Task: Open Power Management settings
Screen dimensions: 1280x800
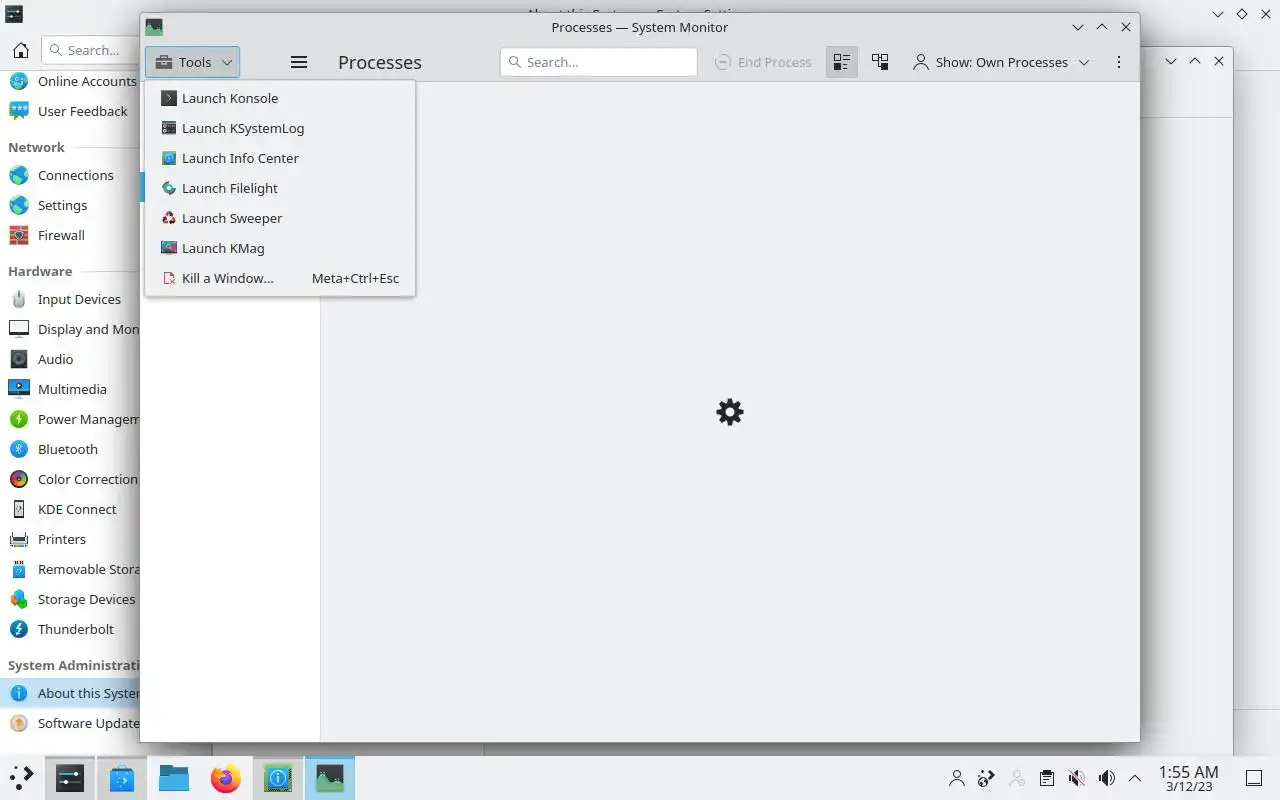Action: (x=72, y=419)
